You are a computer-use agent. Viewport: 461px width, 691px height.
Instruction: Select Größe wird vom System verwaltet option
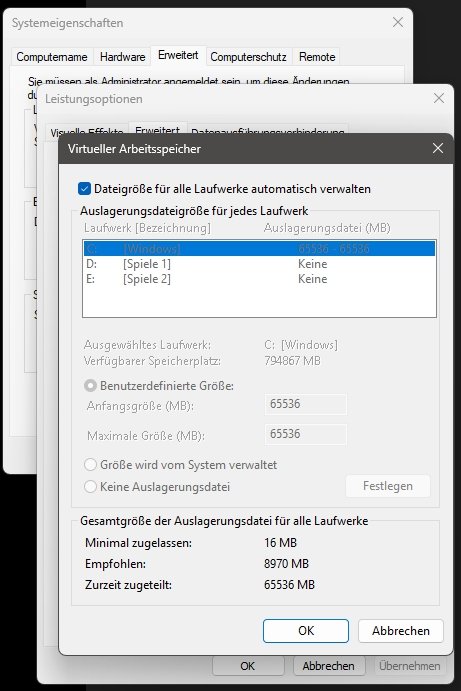tap(90, 464)
